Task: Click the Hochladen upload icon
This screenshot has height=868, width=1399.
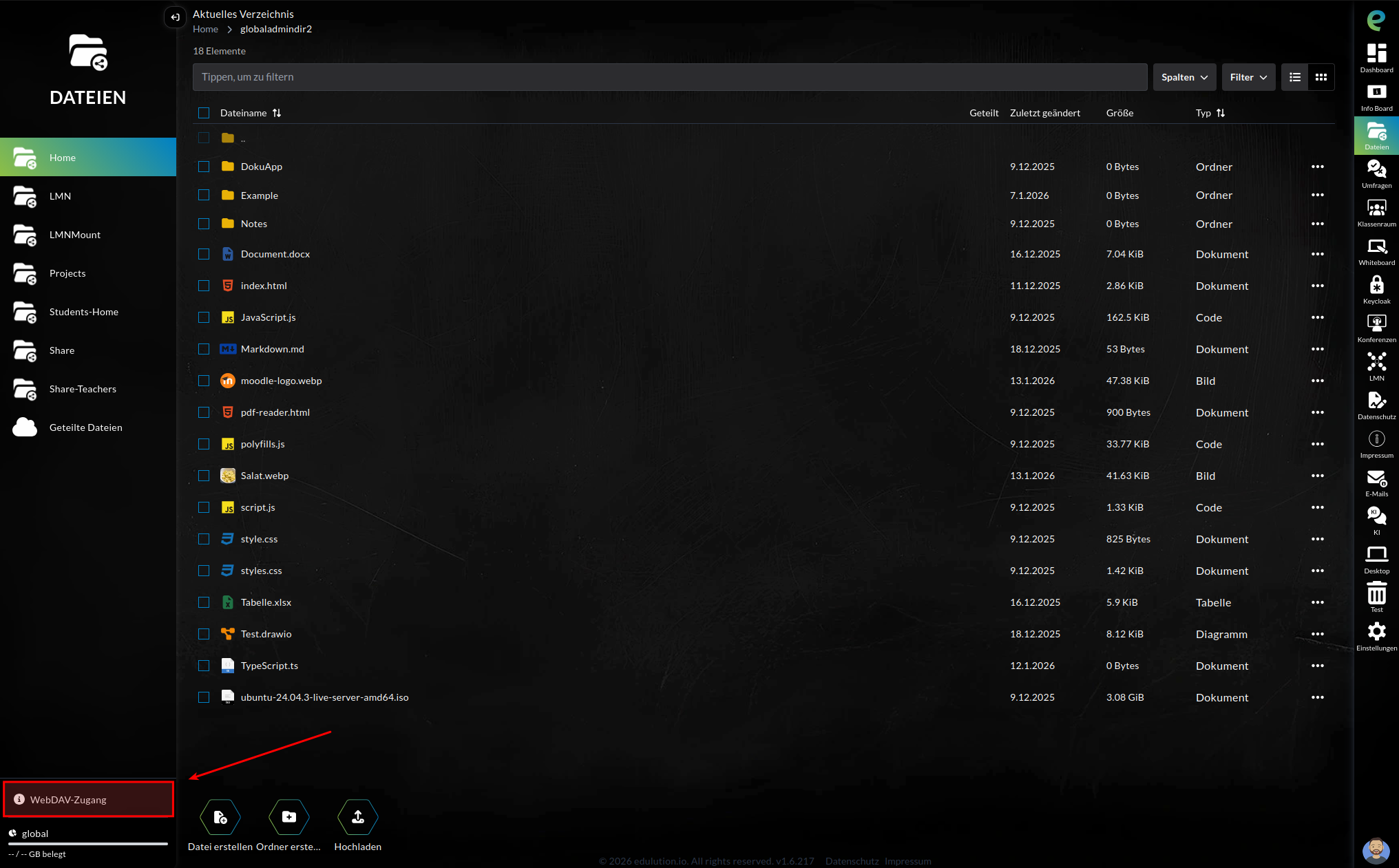Action: (358, 817)
